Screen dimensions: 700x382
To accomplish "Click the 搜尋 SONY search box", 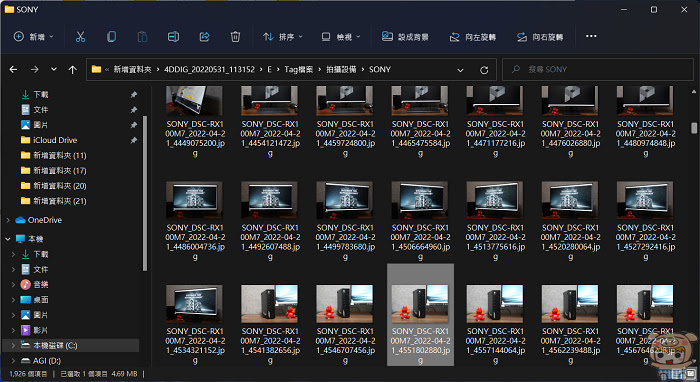I will pos(598,70).
